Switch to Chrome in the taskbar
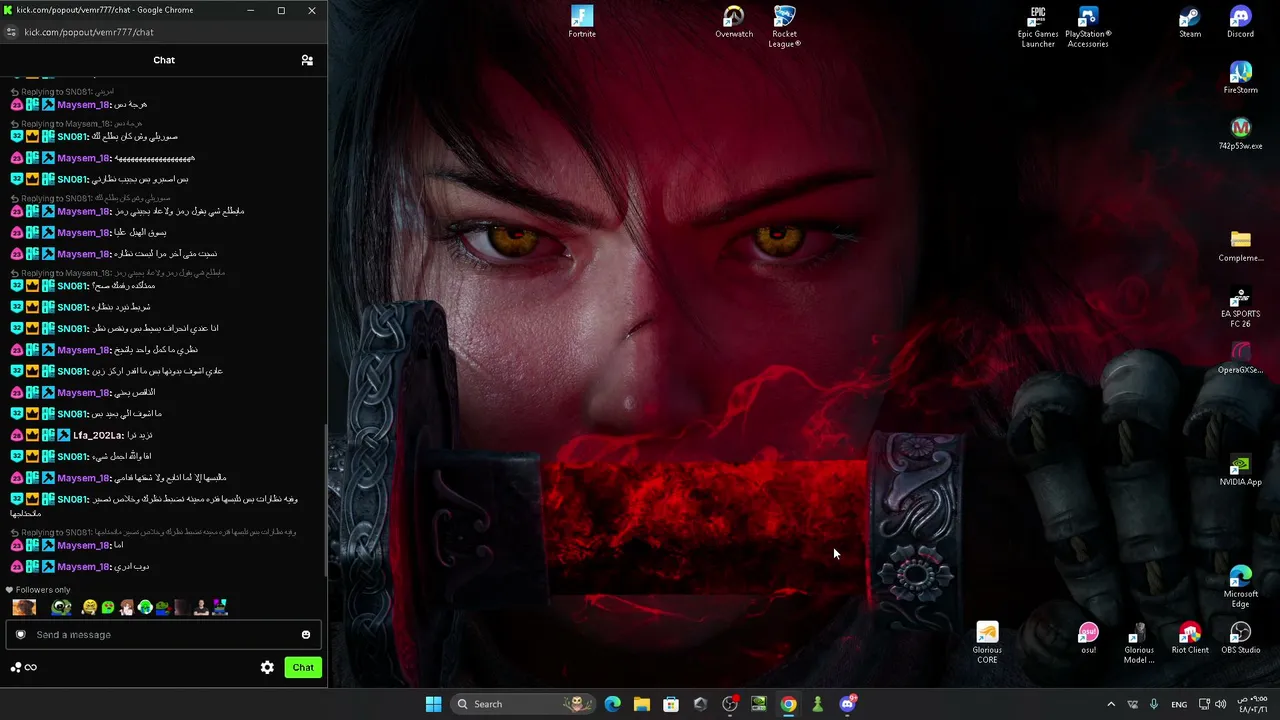This screenshot has height=720, width=1280. pyautogui.click(x=789, y=704)
